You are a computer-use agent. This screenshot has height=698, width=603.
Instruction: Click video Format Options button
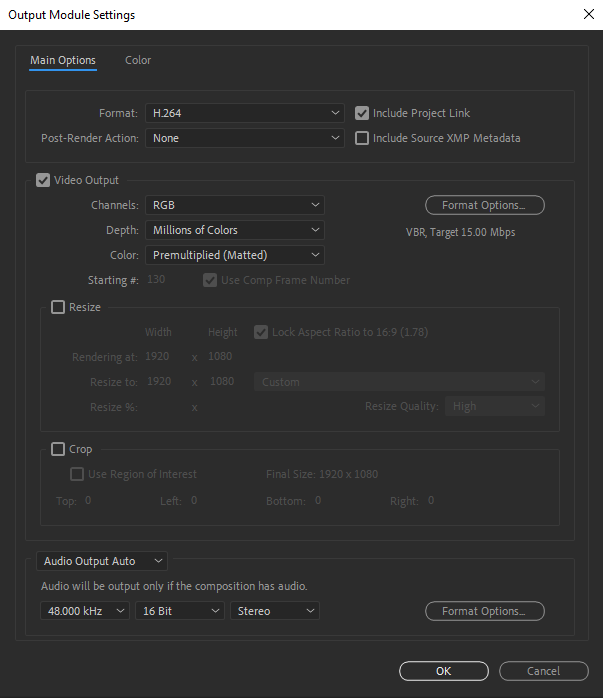pyautogui.click(x=485, y=205)
